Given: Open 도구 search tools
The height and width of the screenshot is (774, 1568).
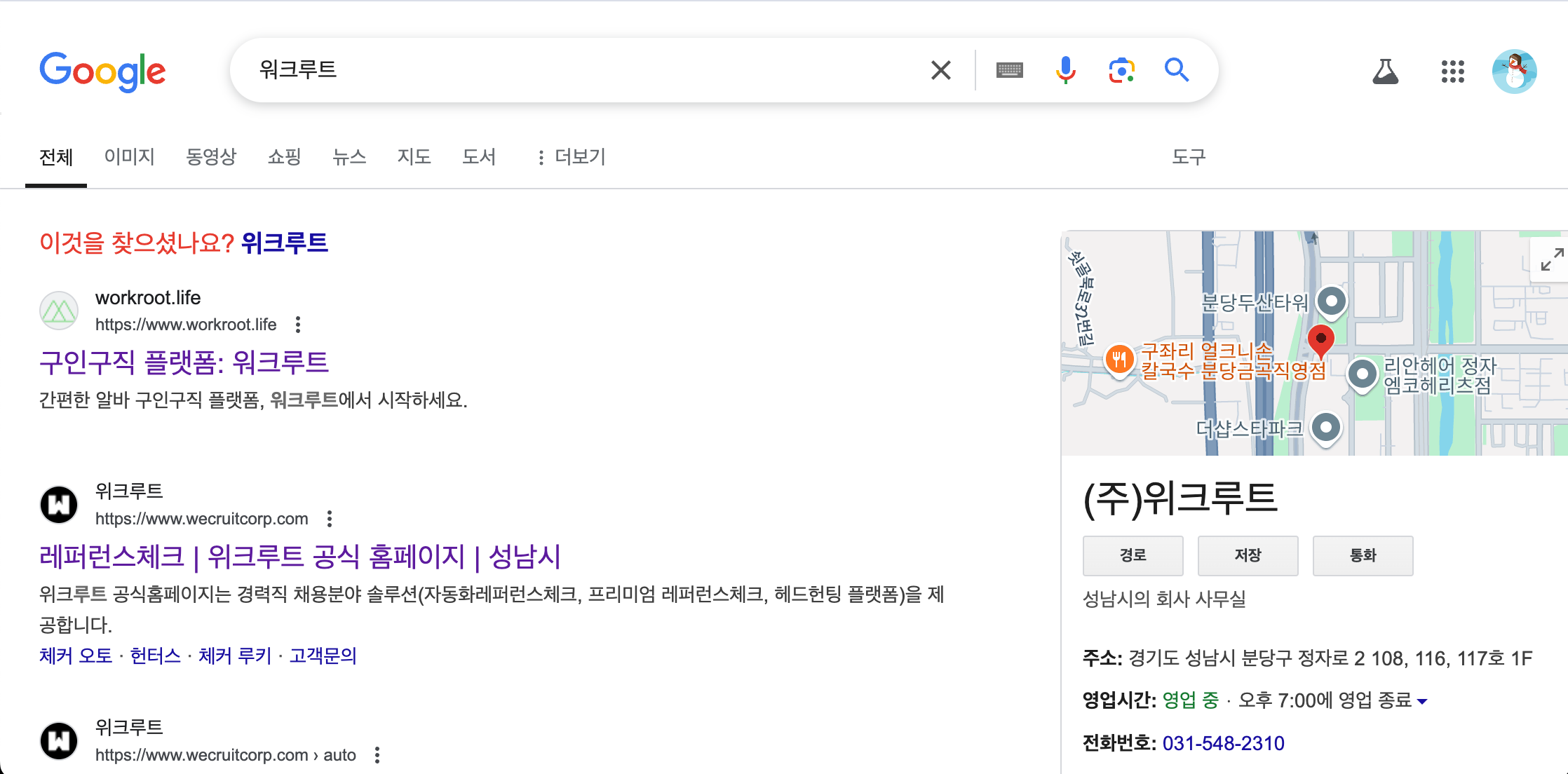Looking at the screenshot, I should 1189,156.
